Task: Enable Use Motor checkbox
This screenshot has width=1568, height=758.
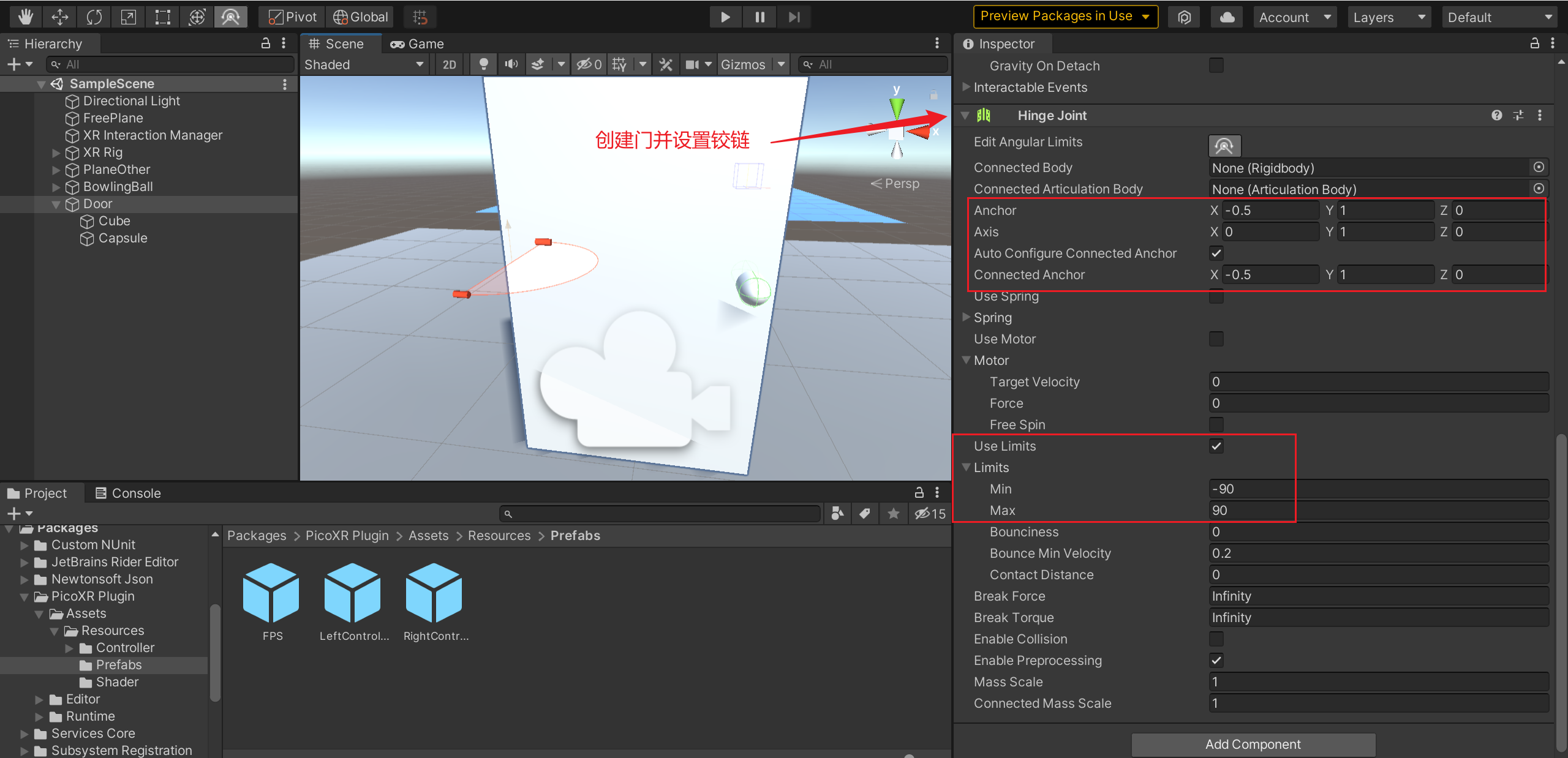Action: [x=1216, y=339]
